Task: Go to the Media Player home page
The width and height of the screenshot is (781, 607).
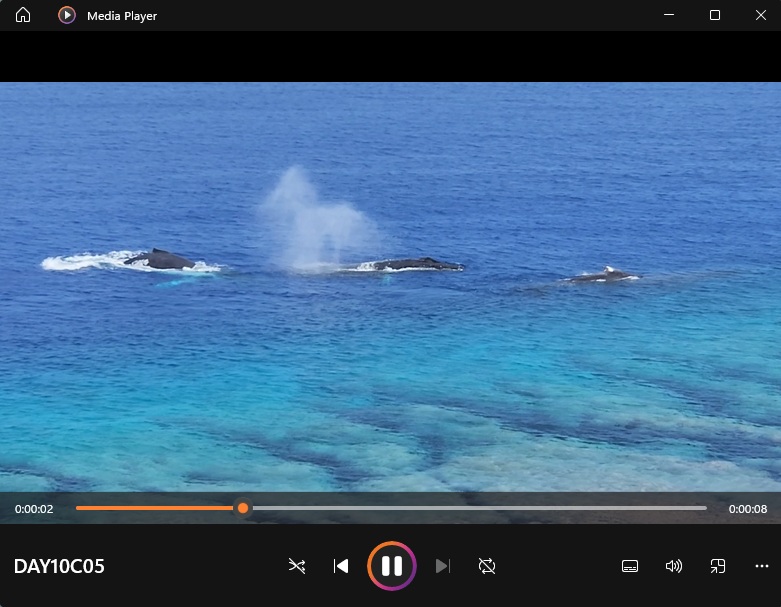Action: [x=23, y=15]
